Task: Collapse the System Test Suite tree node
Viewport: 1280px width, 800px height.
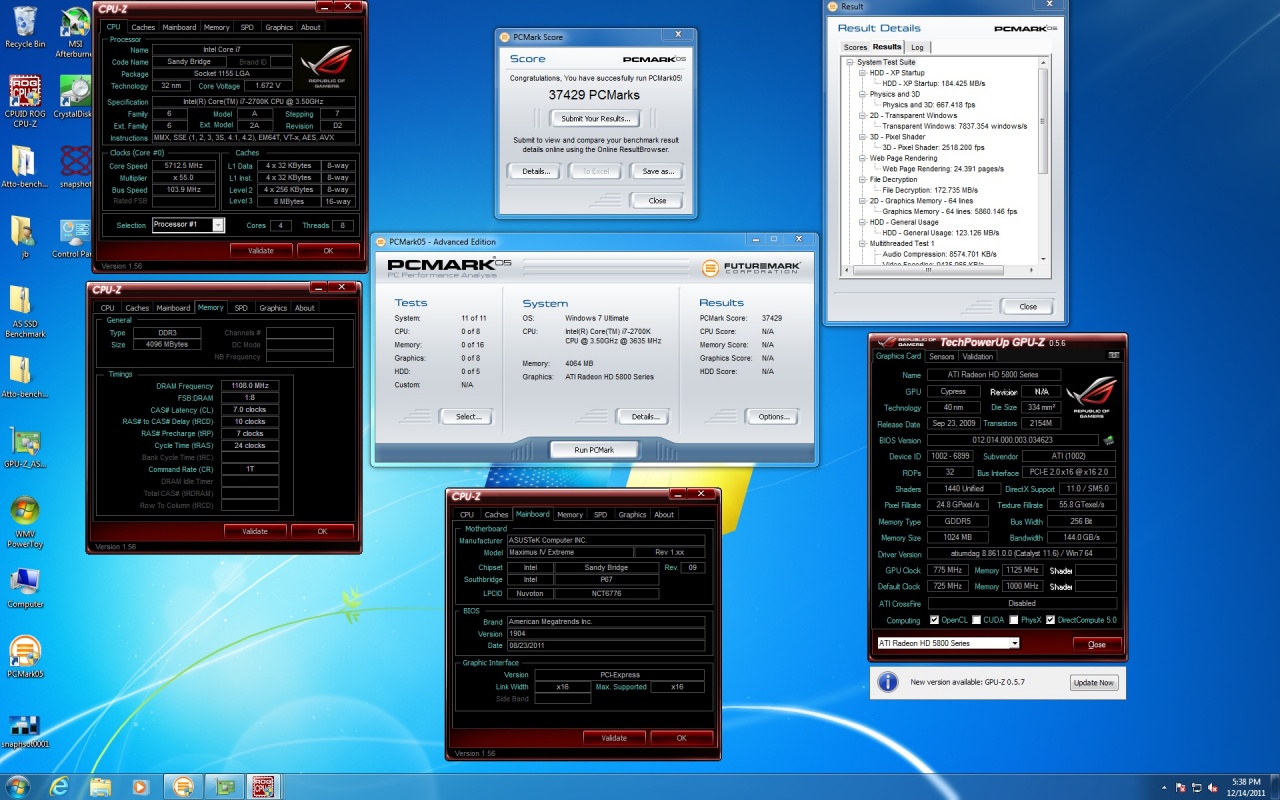Action: point(850,62)
